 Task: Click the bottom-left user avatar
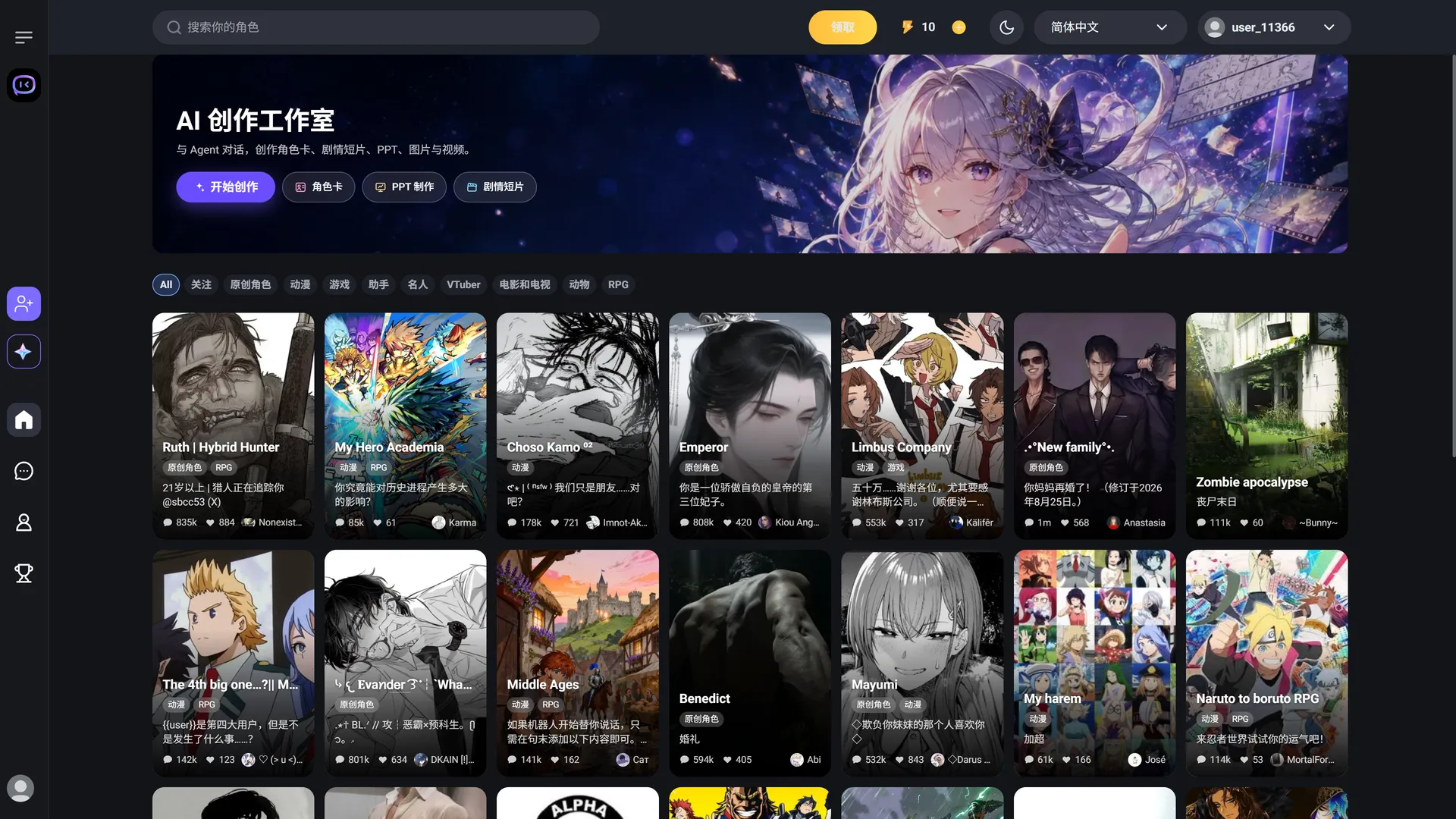(x=20, y=788)
